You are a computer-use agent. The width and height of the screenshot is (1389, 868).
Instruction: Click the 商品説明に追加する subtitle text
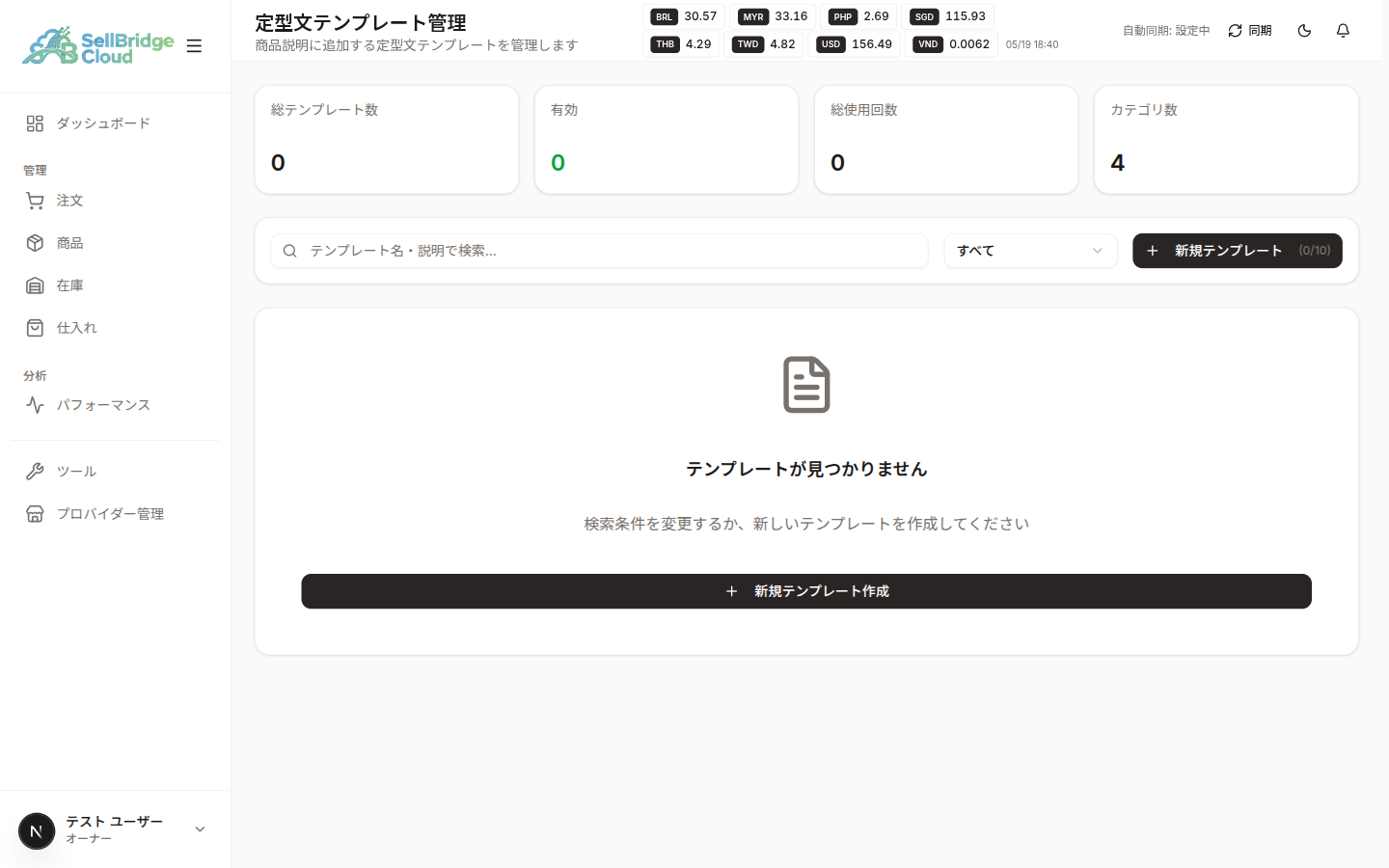click(417, 45)
